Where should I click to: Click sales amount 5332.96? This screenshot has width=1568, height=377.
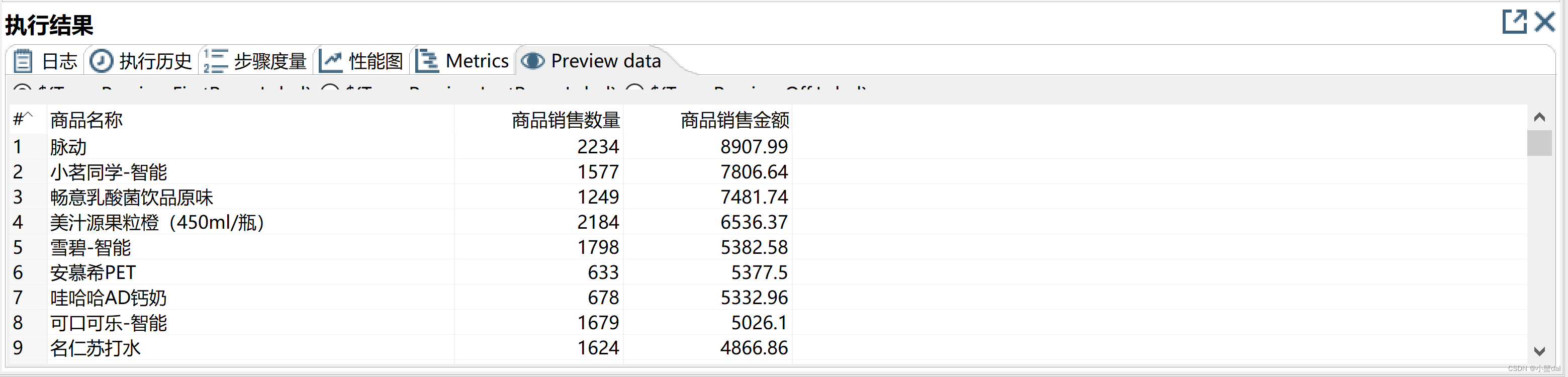754,297
